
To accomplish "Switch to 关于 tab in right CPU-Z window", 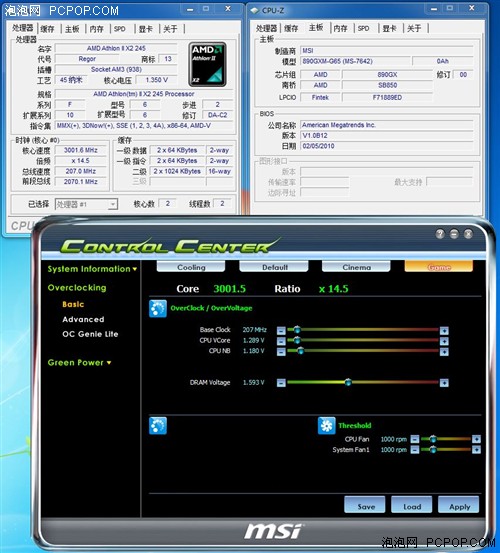I will pos(414,28).
